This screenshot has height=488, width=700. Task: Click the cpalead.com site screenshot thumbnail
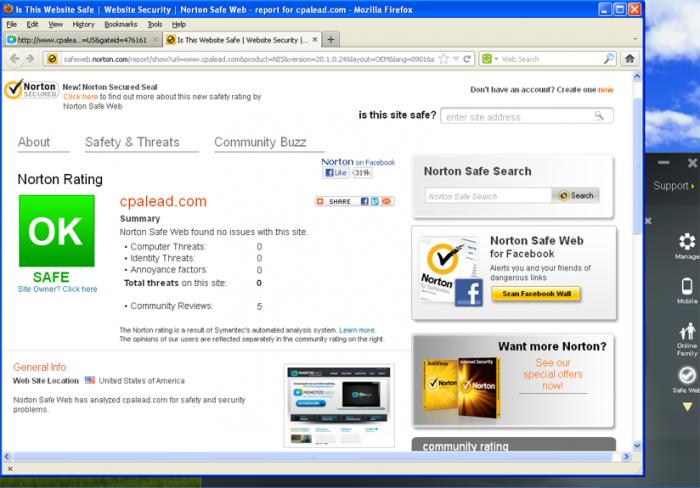339,406
